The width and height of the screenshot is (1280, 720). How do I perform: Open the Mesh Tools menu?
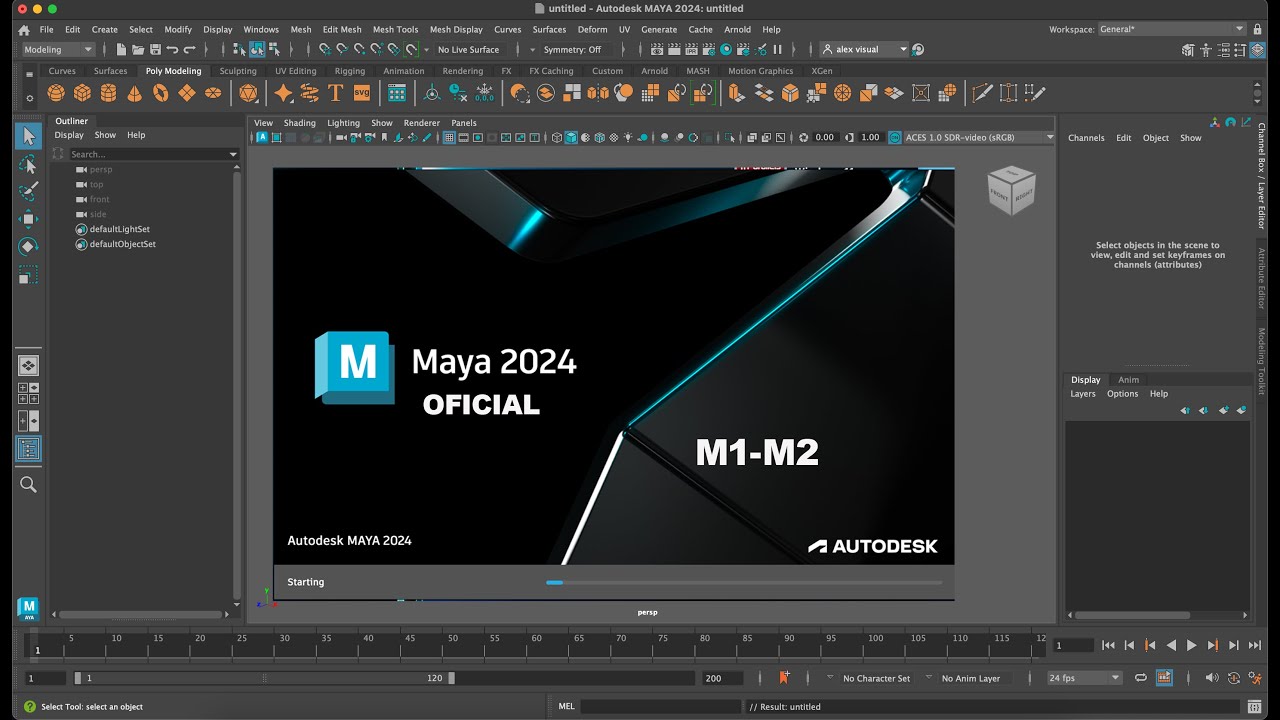pyautogui.click(x=395, y=29)
